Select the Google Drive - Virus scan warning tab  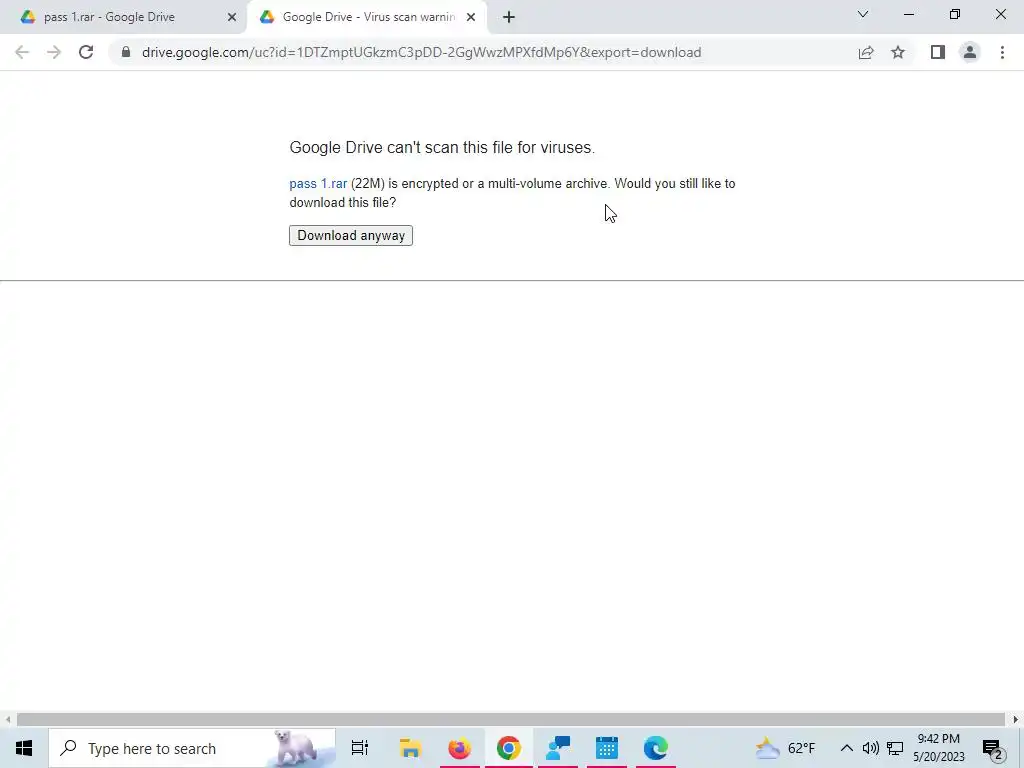[x=368, y=17]
